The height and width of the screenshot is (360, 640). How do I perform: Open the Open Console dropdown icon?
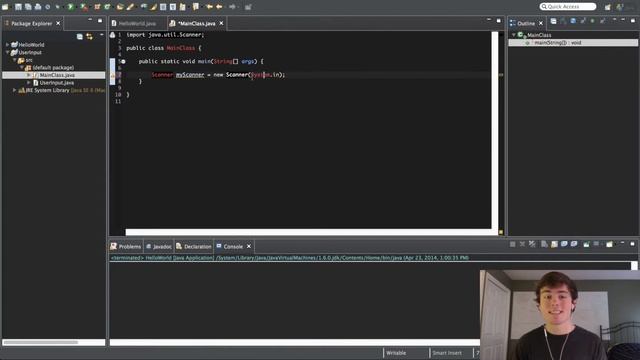point(609,244)
